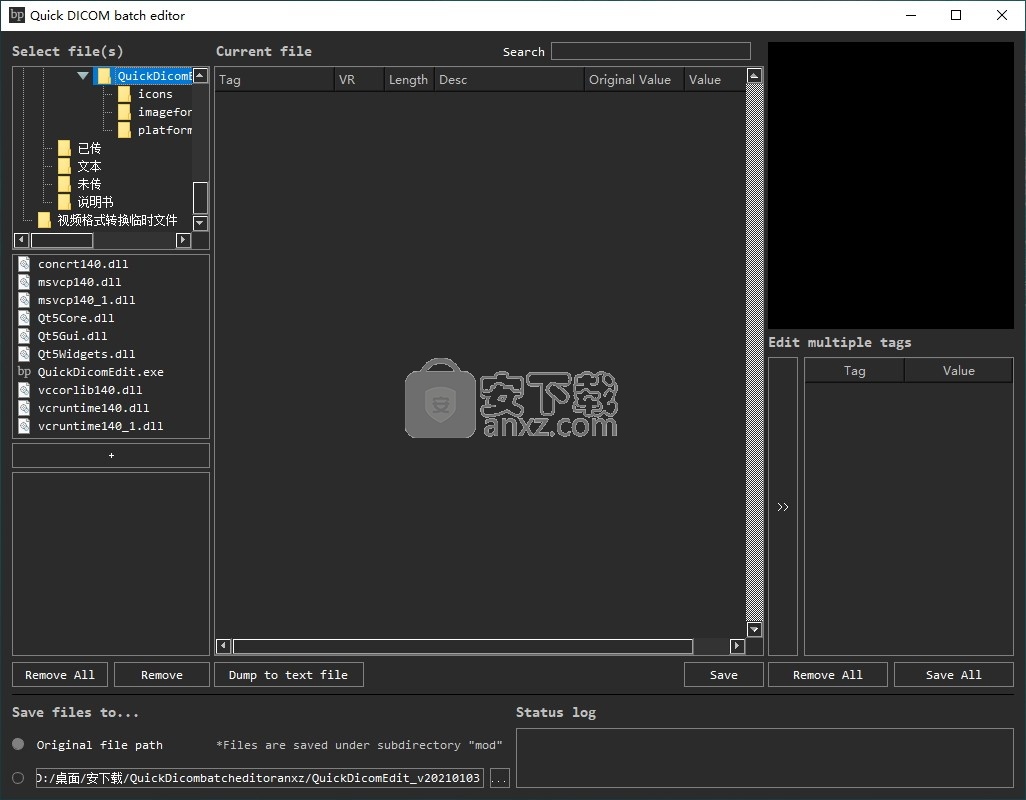Maximize the Quick DICOM batch editor window
Image resolution: width=1026 pixels, height=800 pixels.
pos(956,15)
